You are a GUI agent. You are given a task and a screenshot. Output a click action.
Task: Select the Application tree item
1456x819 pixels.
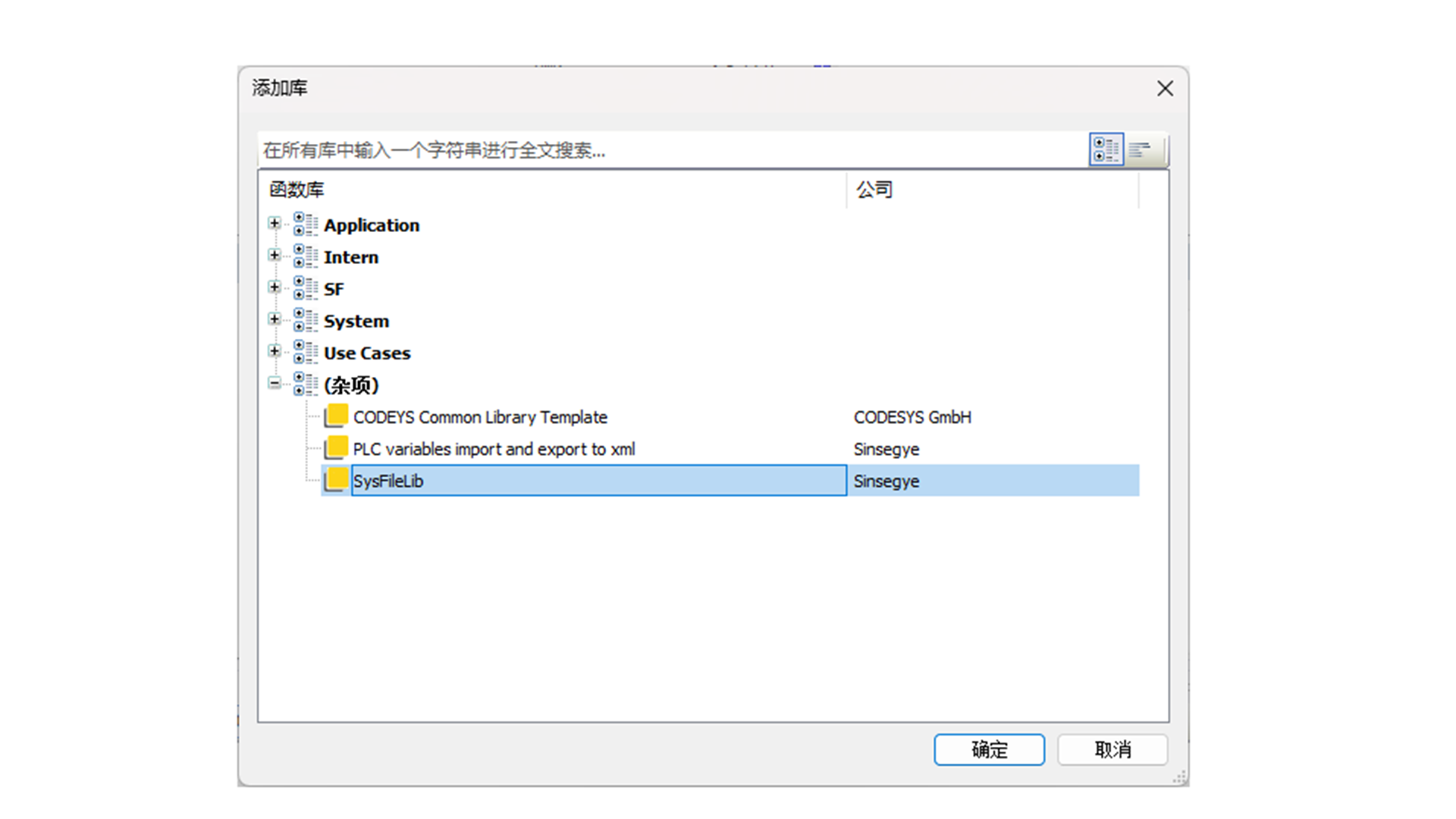(x=372, y=225)
